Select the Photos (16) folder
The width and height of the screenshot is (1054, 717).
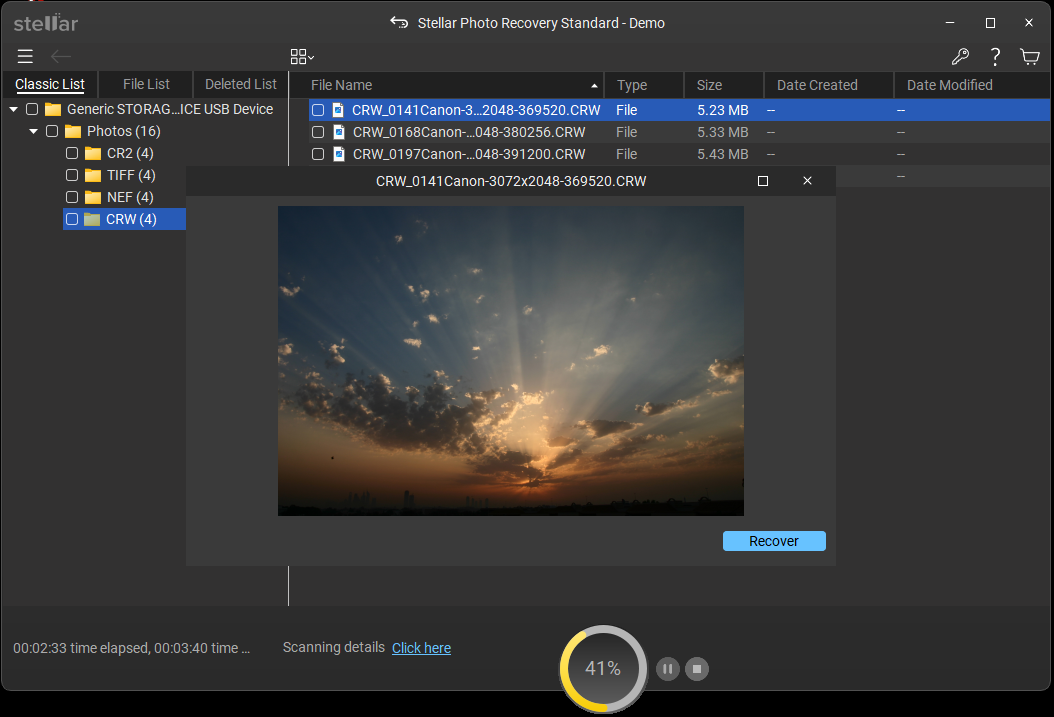tap(124, 131)
